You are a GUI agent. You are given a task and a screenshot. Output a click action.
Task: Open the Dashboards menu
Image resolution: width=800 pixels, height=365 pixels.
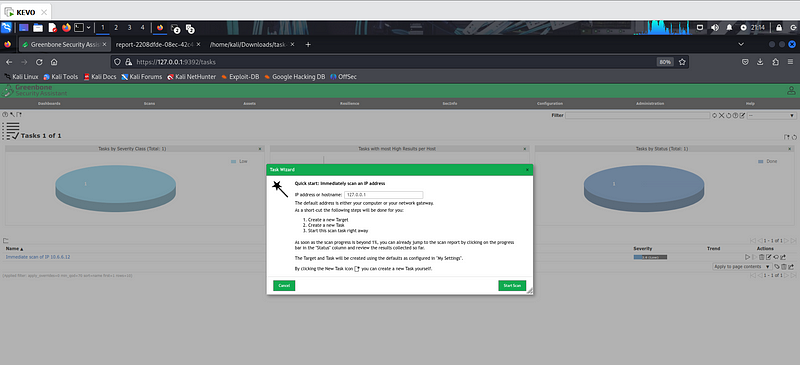click(x=49, y=104)
